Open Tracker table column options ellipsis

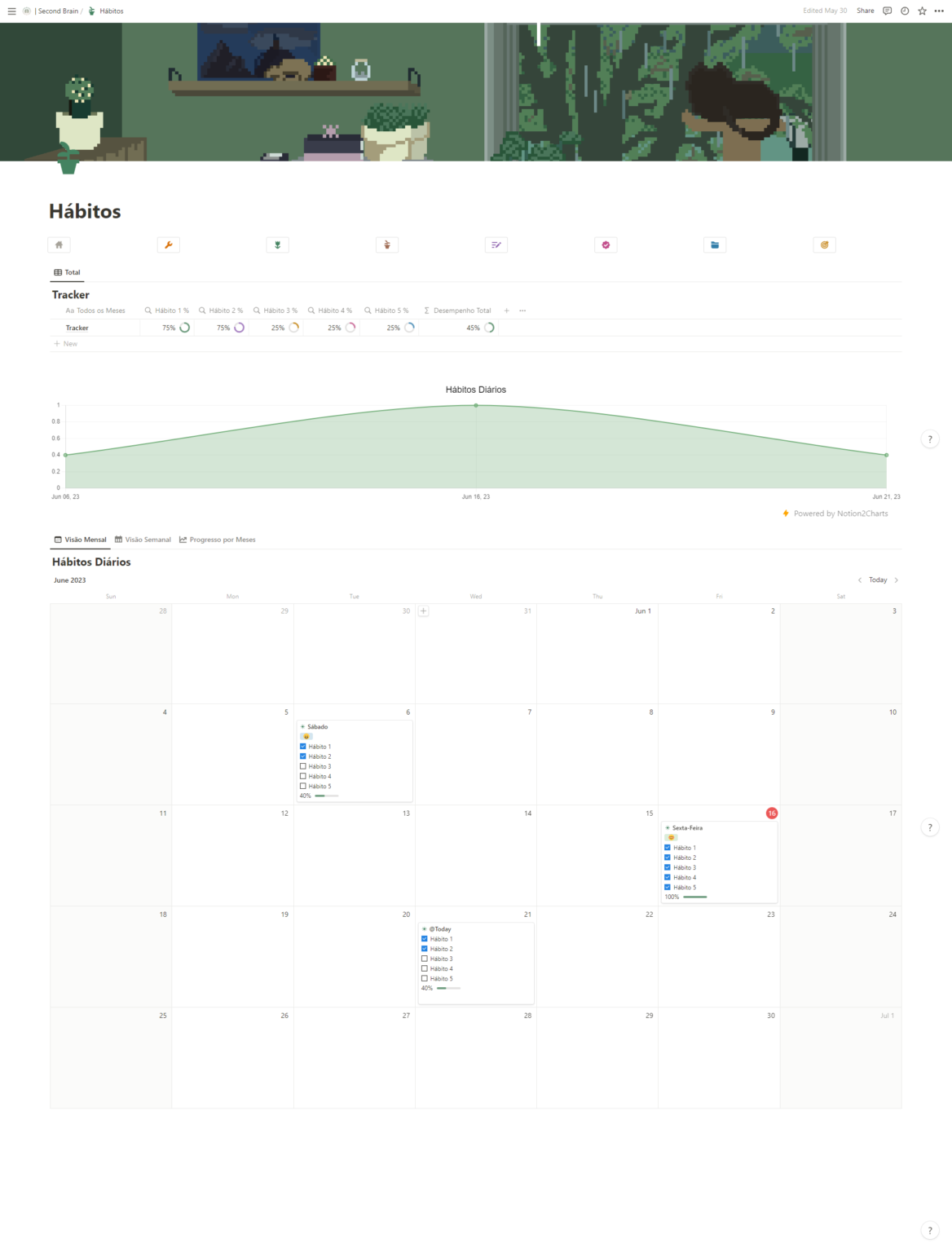pyautogui.click(x=522, y=311)
